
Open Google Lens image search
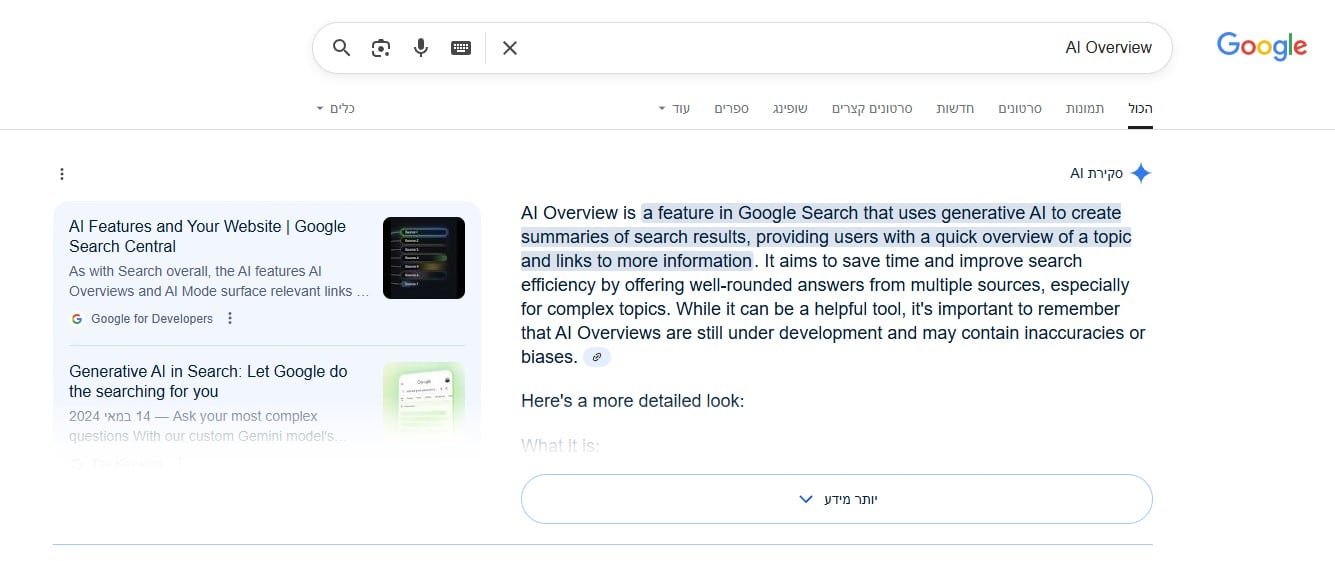381,48
